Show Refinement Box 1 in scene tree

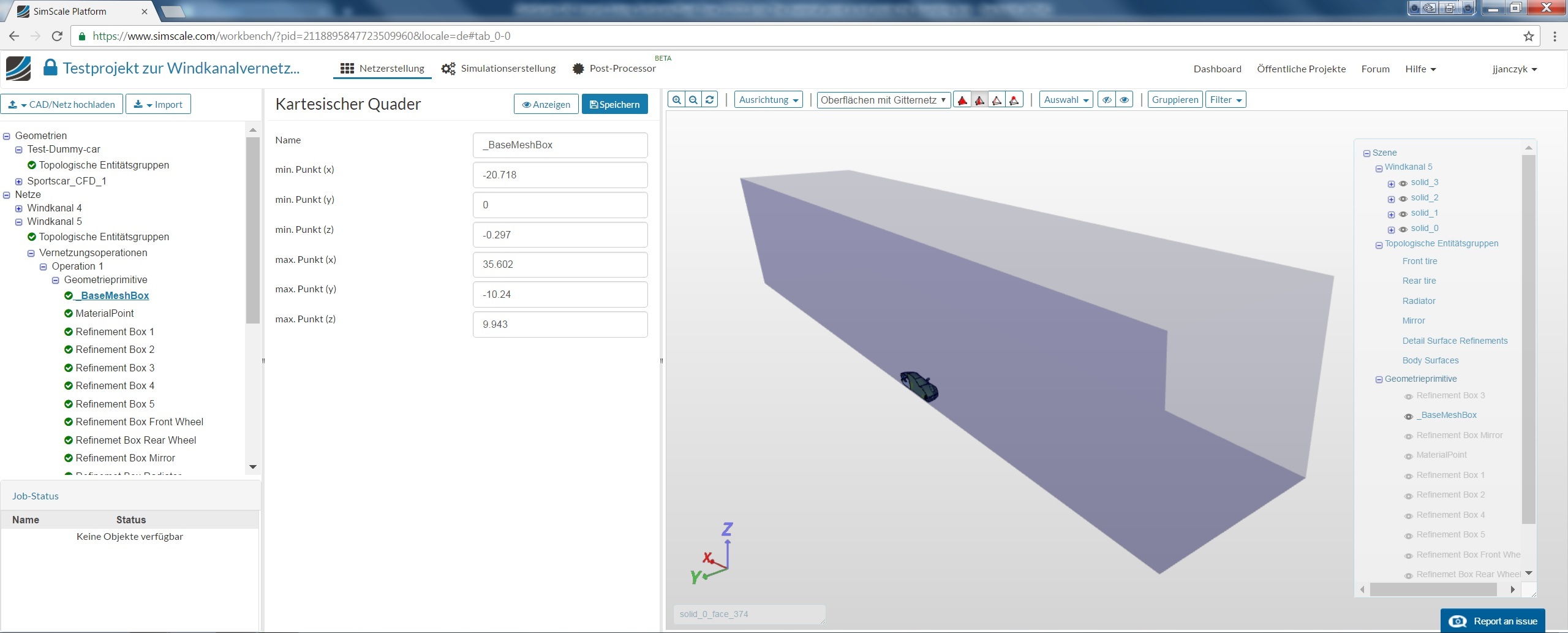pos(1409,476)
